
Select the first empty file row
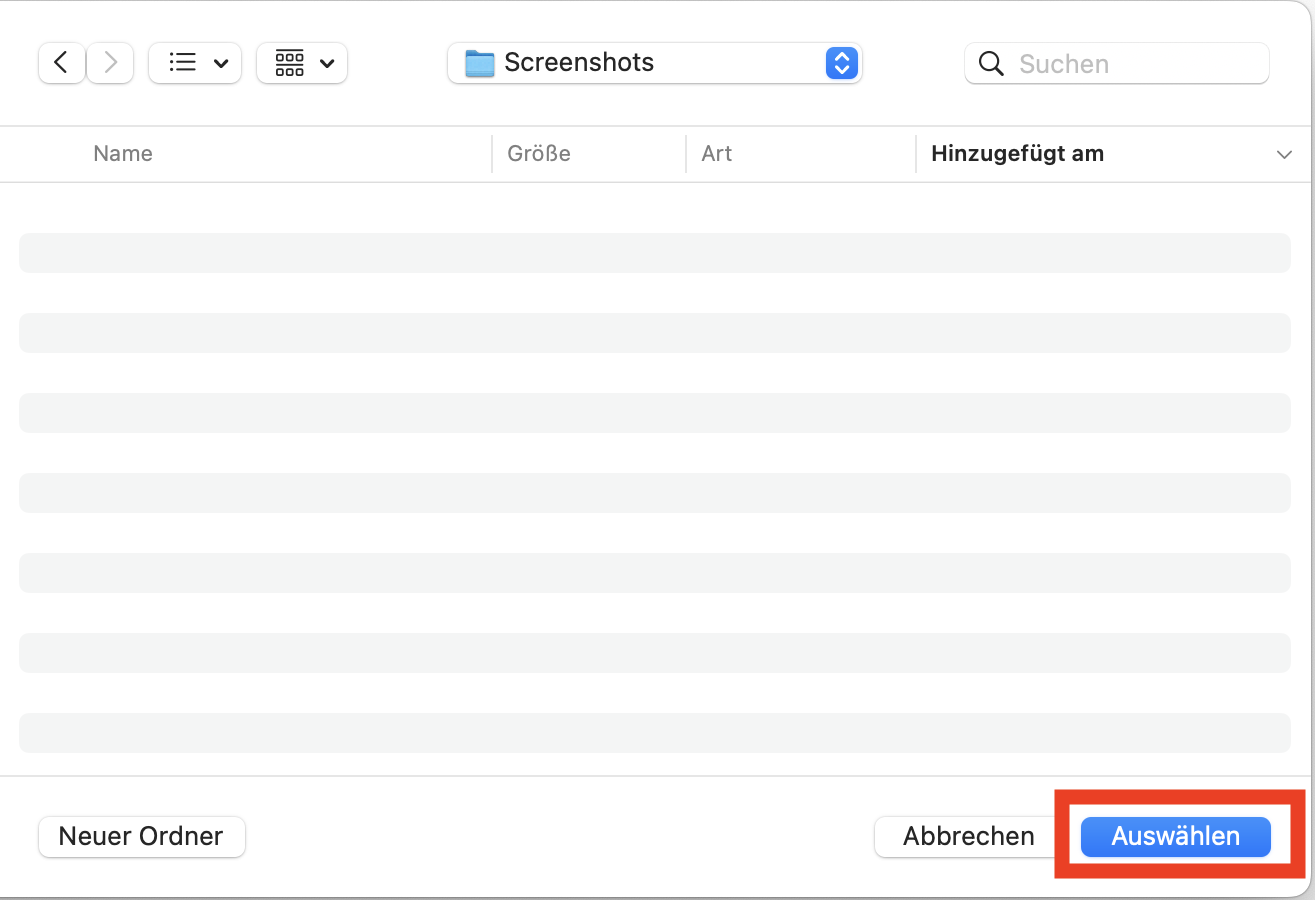click(654, 253)
